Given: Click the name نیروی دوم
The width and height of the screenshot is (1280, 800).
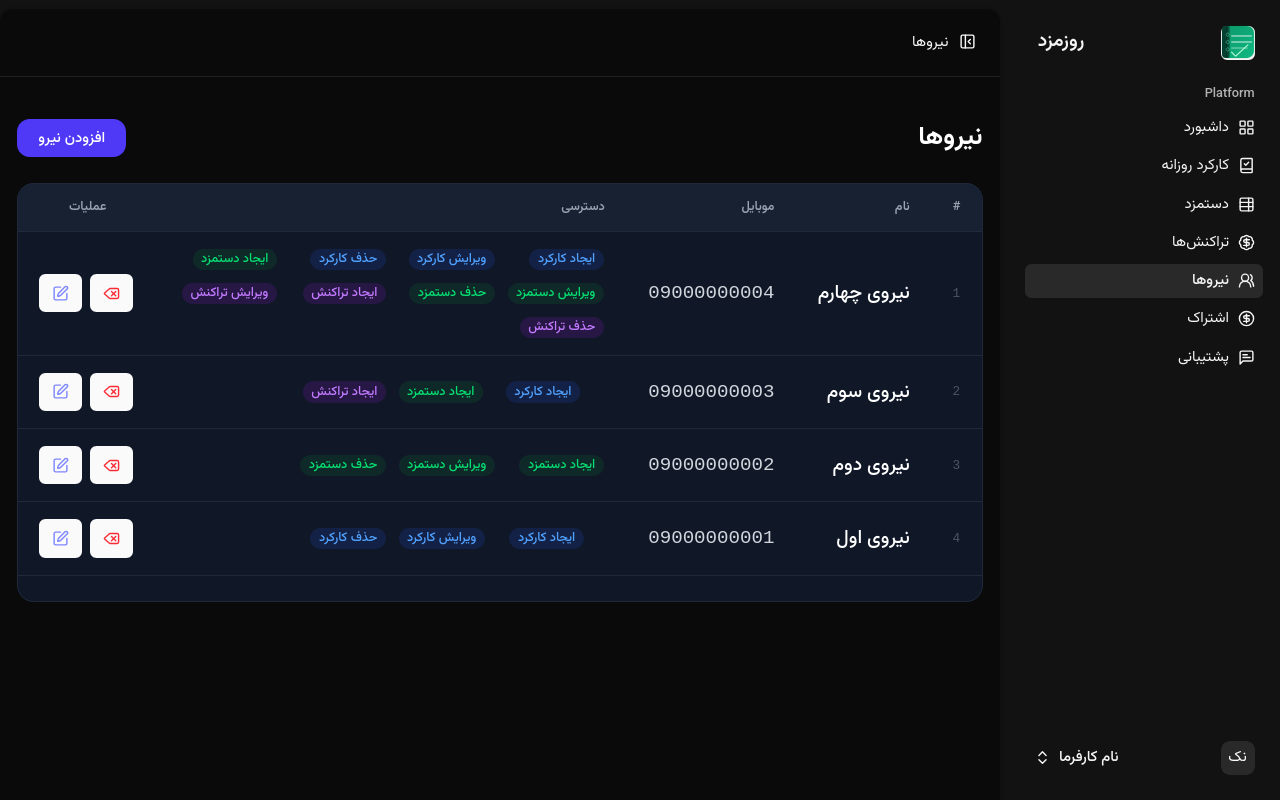Looking at the screenshot, I should tap(871, 465).
